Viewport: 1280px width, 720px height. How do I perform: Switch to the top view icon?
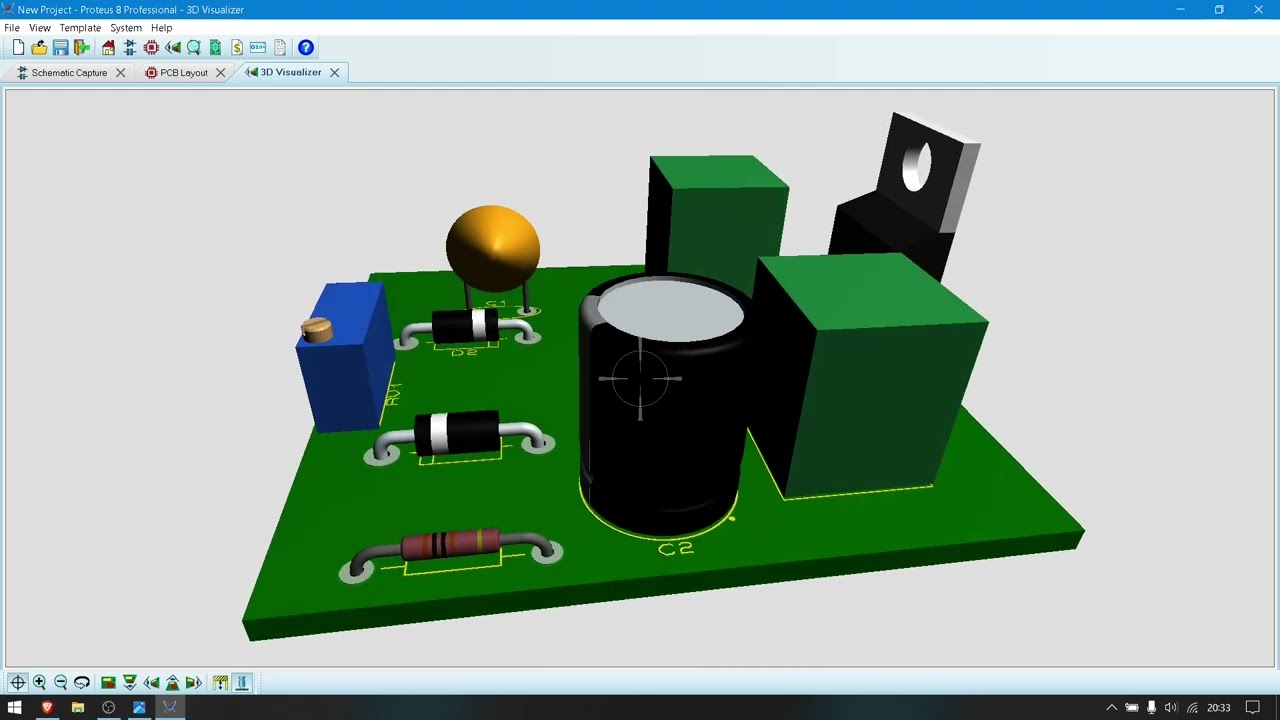[108, 682]
